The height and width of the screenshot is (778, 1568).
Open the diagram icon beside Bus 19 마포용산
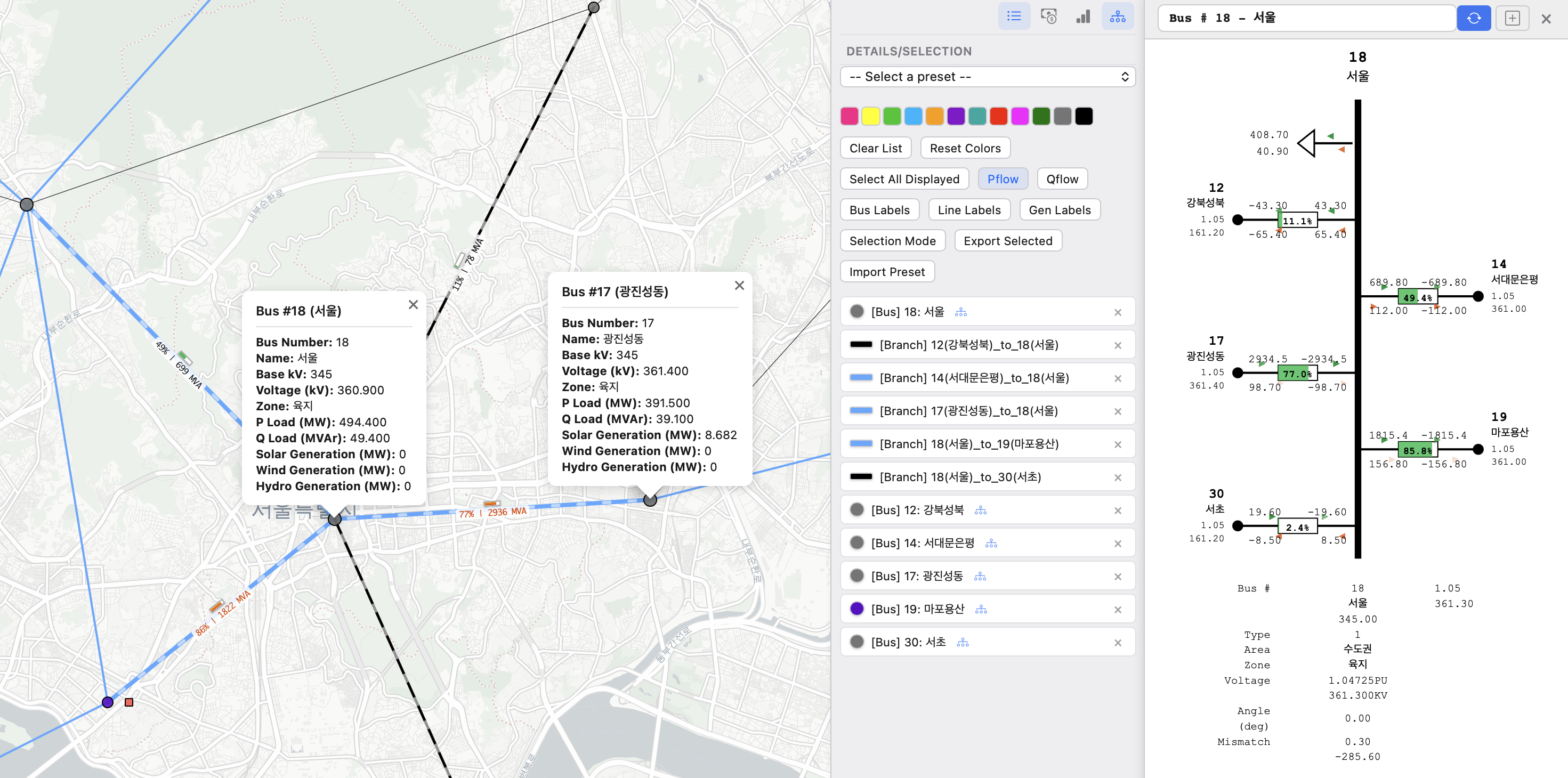[981, 610]
